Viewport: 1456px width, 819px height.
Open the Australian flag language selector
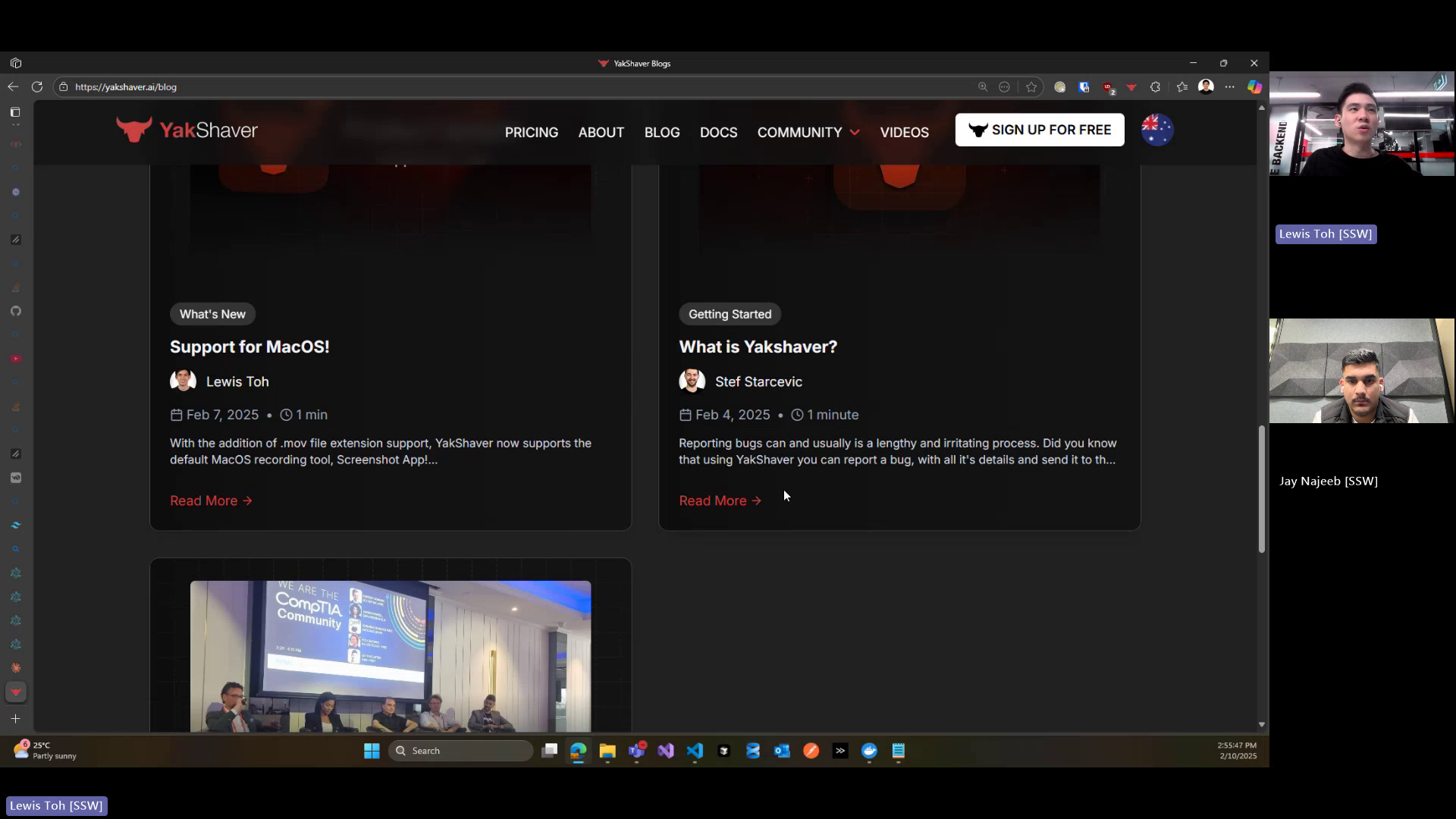click(x=1157, y=129)
